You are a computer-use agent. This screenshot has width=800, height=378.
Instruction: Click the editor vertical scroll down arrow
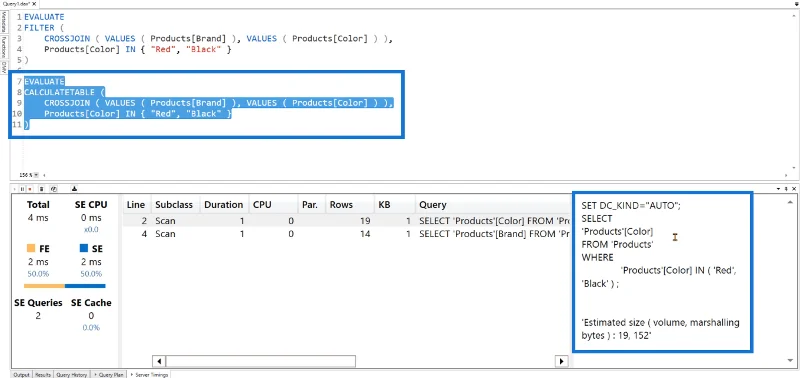[795, 168]
